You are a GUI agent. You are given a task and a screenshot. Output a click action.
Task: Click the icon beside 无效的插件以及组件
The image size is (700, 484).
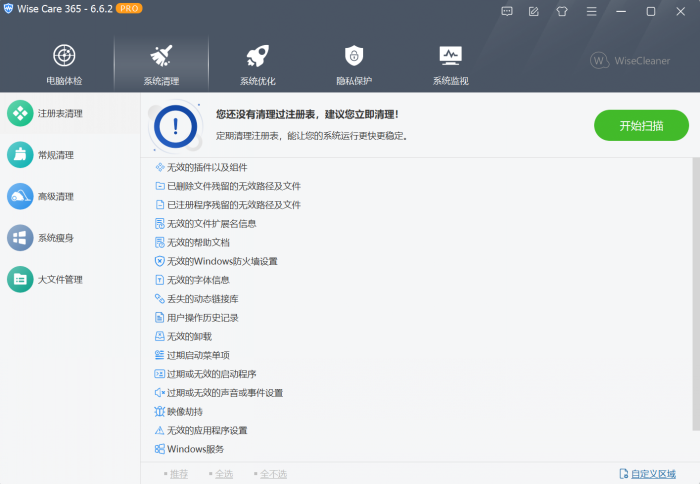click(x=159, y=167)
